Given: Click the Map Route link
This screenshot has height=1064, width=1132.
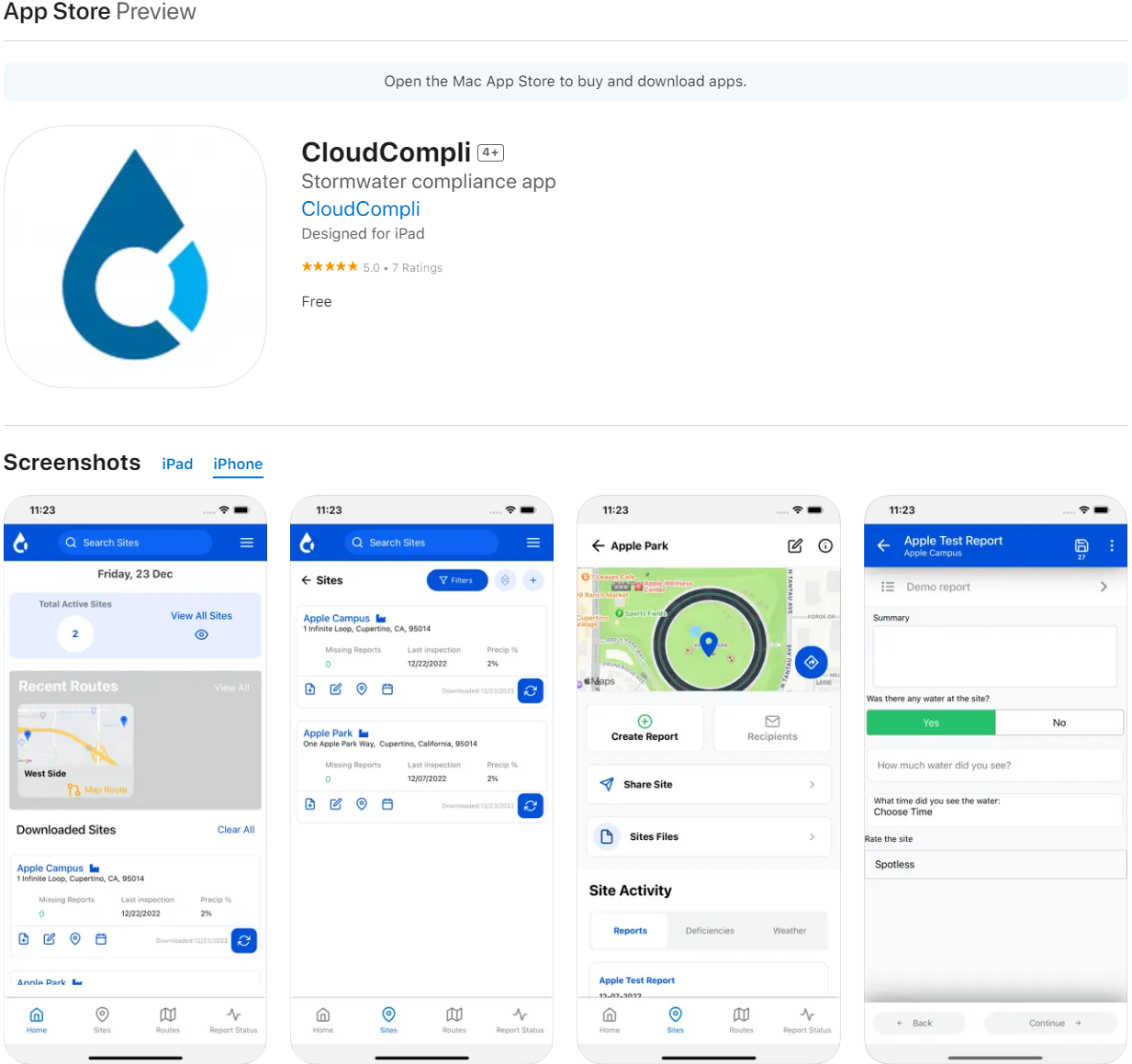Looking at the screenshot, I should [x=98, y=790].
